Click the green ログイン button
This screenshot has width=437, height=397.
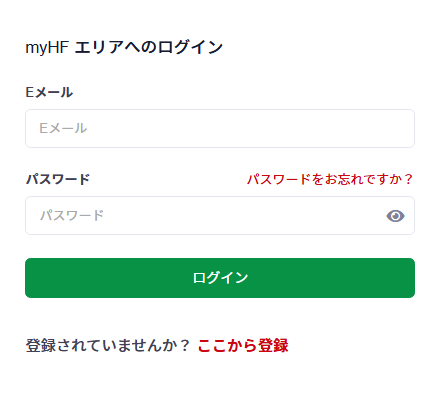220,278
